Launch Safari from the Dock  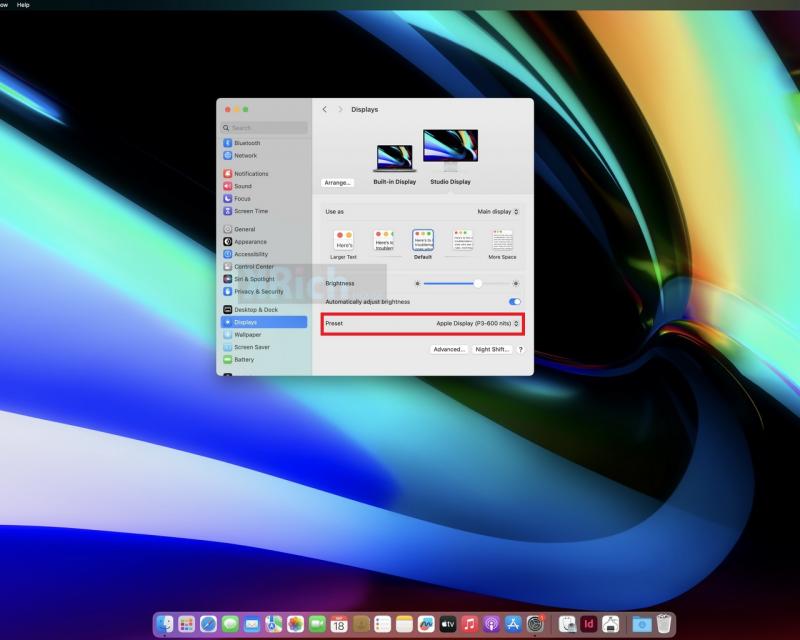pos(208,624)
